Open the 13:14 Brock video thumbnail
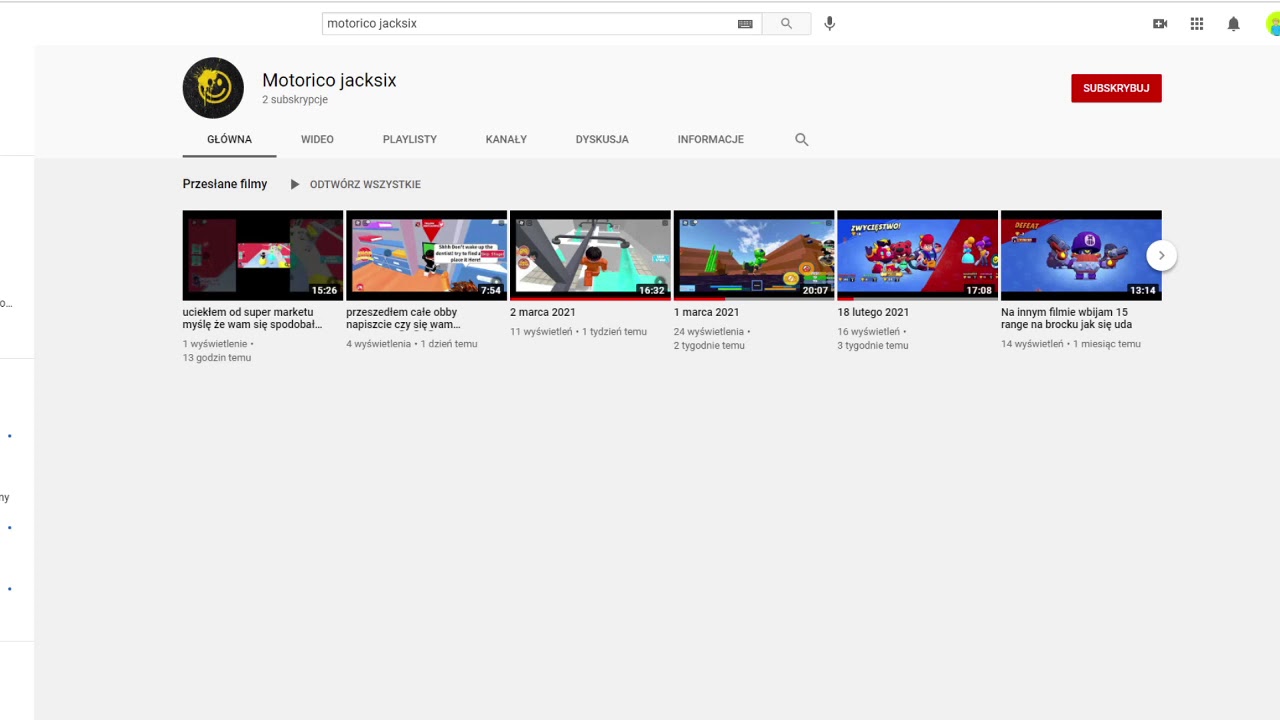The width and height of the screenshot is (1280, 720). [1081, 255]
